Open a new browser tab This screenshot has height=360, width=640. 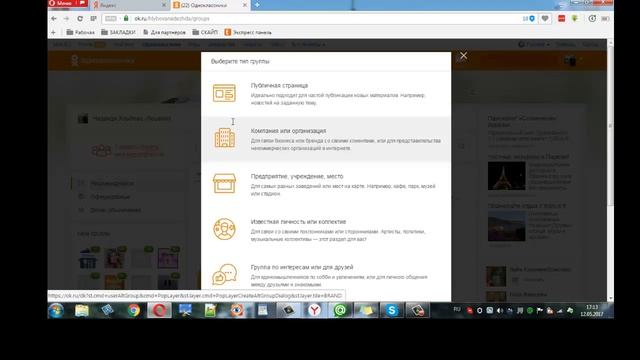(257, 5)
